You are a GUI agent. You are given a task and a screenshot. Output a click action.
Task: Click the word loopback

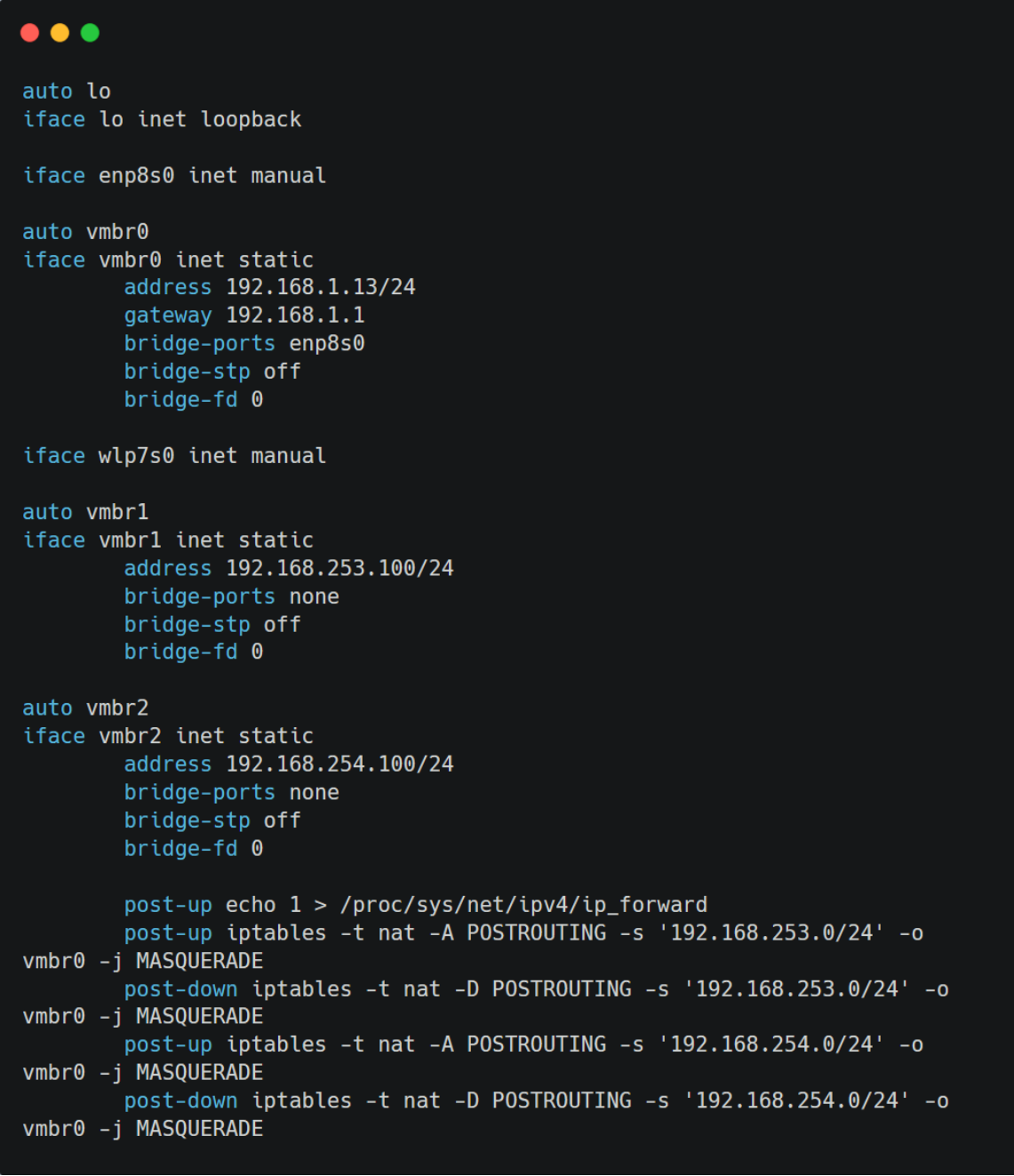point(251,119)
